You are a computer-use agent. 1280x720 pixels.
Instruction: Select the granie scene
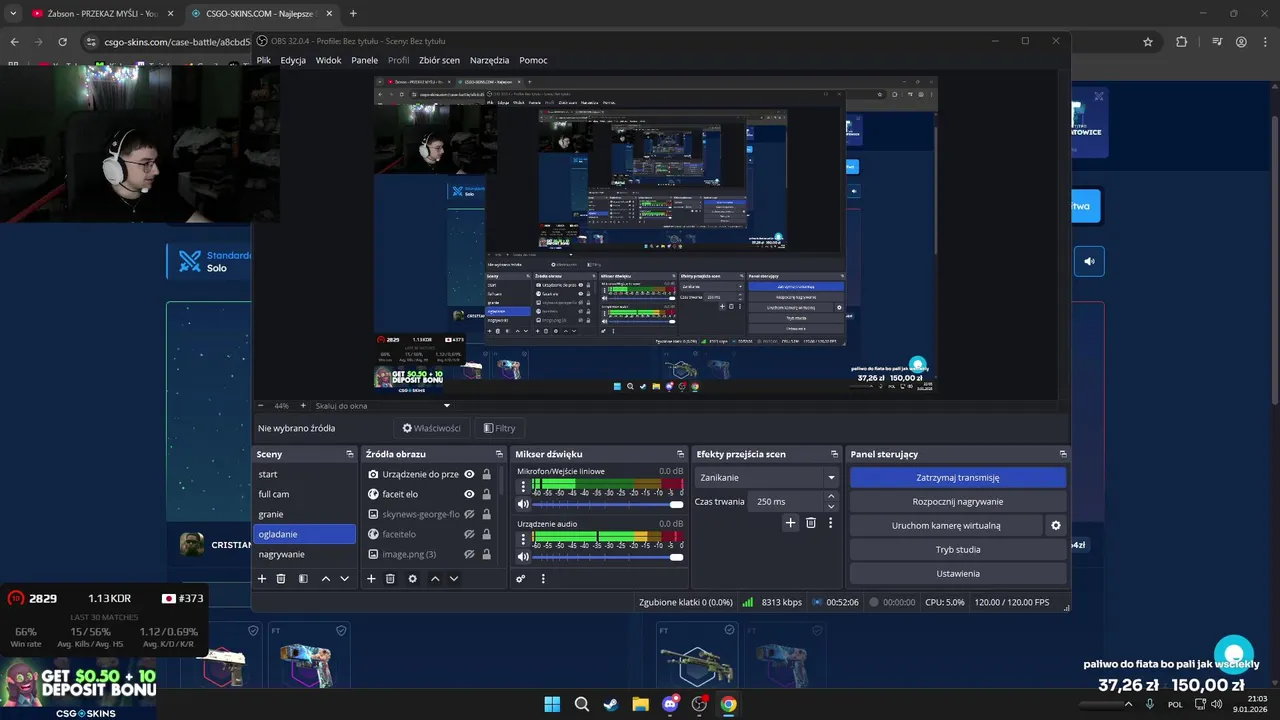click(x=305, y=514)
